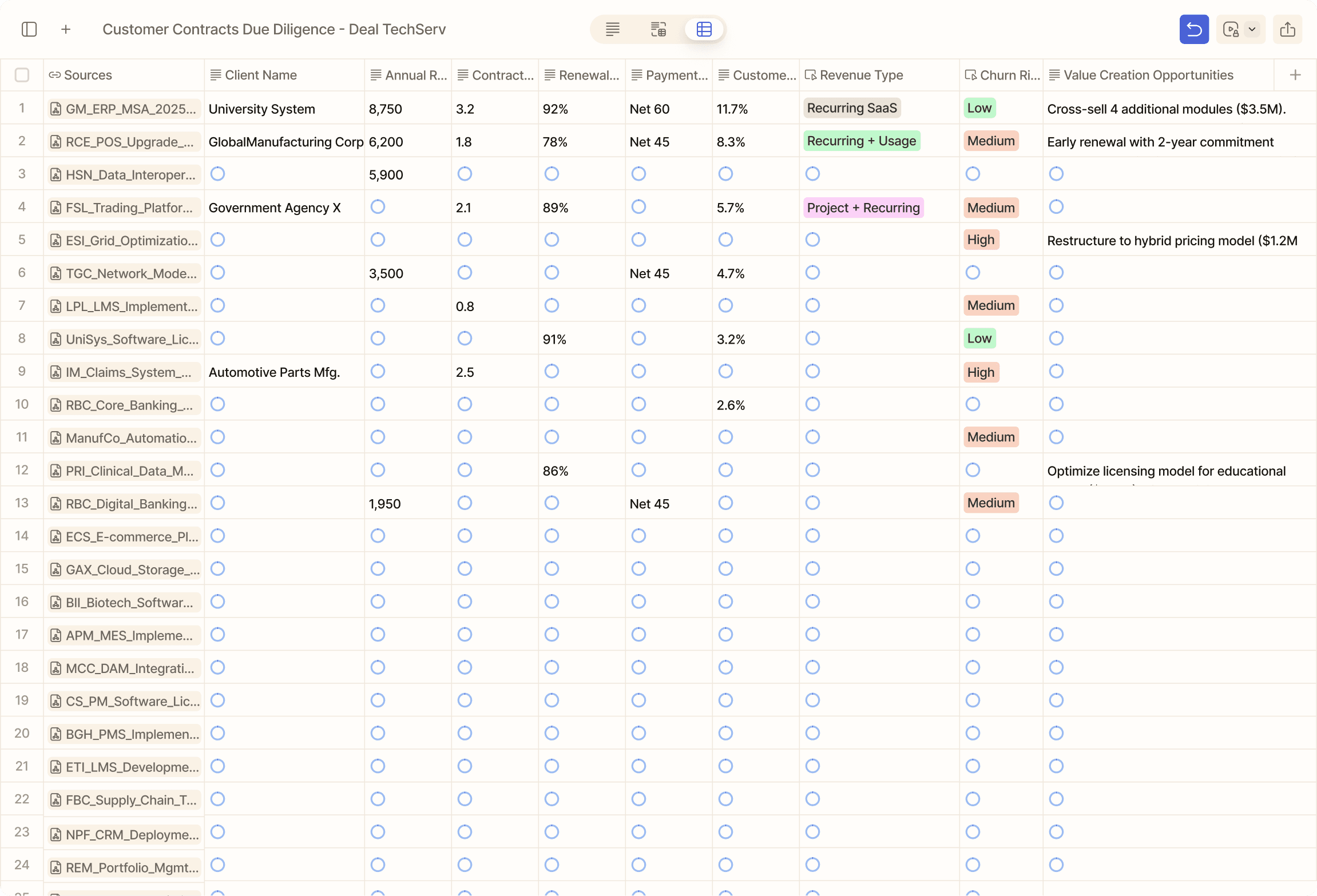Select the Project + Recurring pink tag
The image size is (1317, 896).
point(863,208)
